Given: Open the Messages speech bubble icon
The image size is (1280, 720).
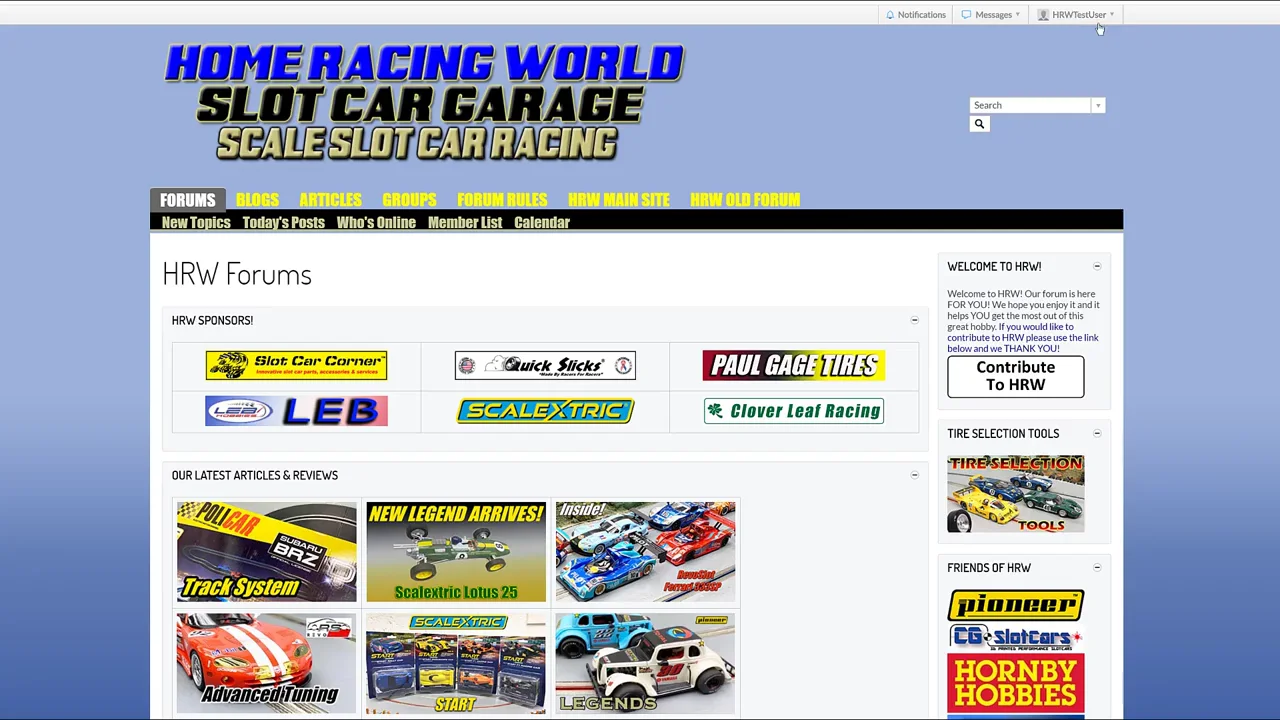Looking at the screenshot, I should click(x=966, y=15).
